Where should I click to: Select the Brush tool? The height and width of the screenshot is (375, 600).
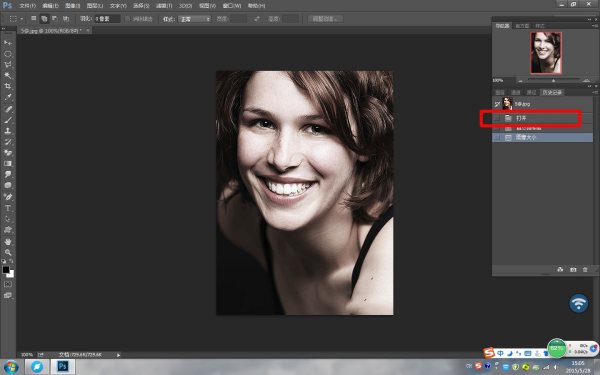click(8, 120)
